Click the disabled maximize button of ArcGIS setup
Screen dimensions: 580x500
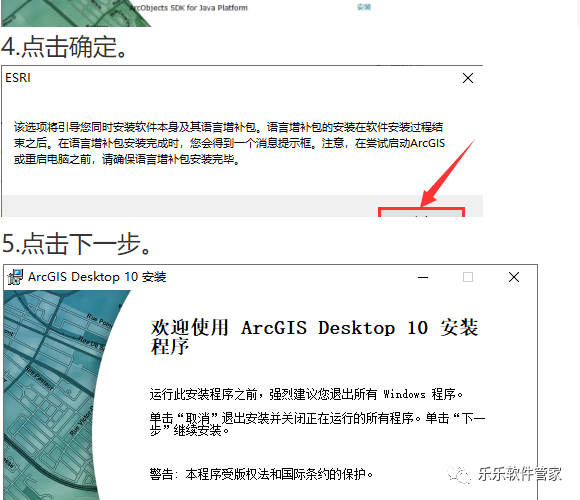pyautogui.click(x=468, y=277)
